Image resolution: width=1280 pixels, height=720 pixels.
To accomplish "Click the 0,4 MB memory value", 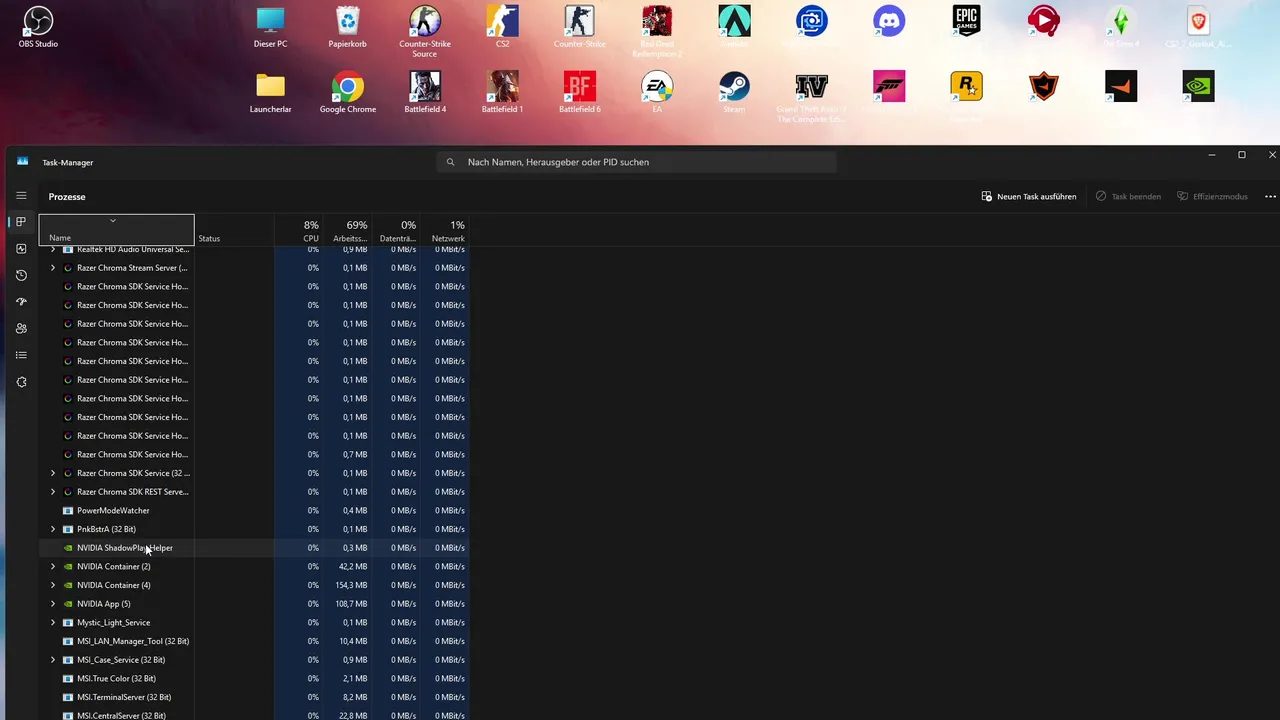I will point(355,510).
